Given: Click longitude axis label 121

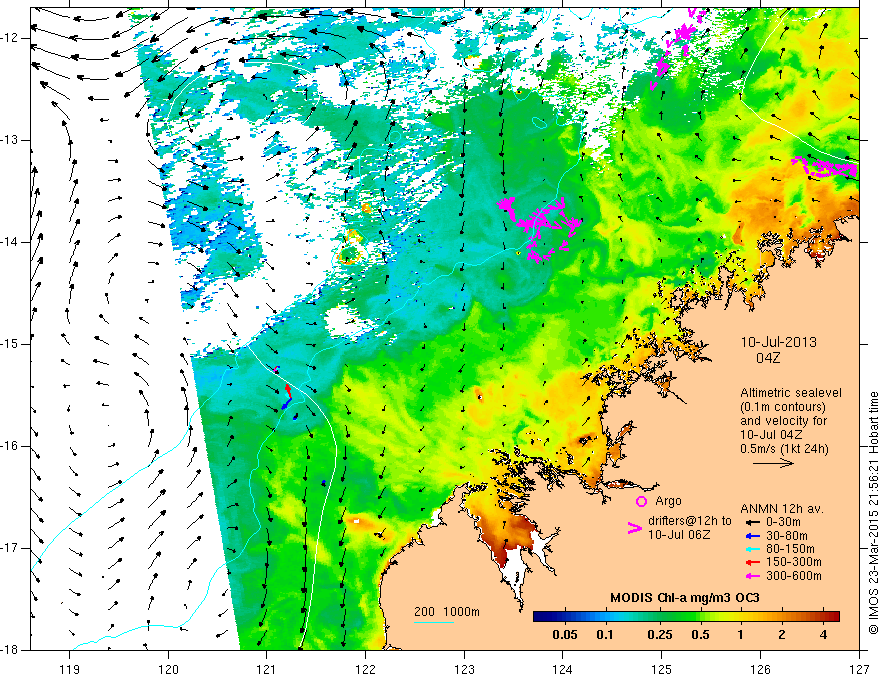Looking at the screenshot, I should coord(267,670).
